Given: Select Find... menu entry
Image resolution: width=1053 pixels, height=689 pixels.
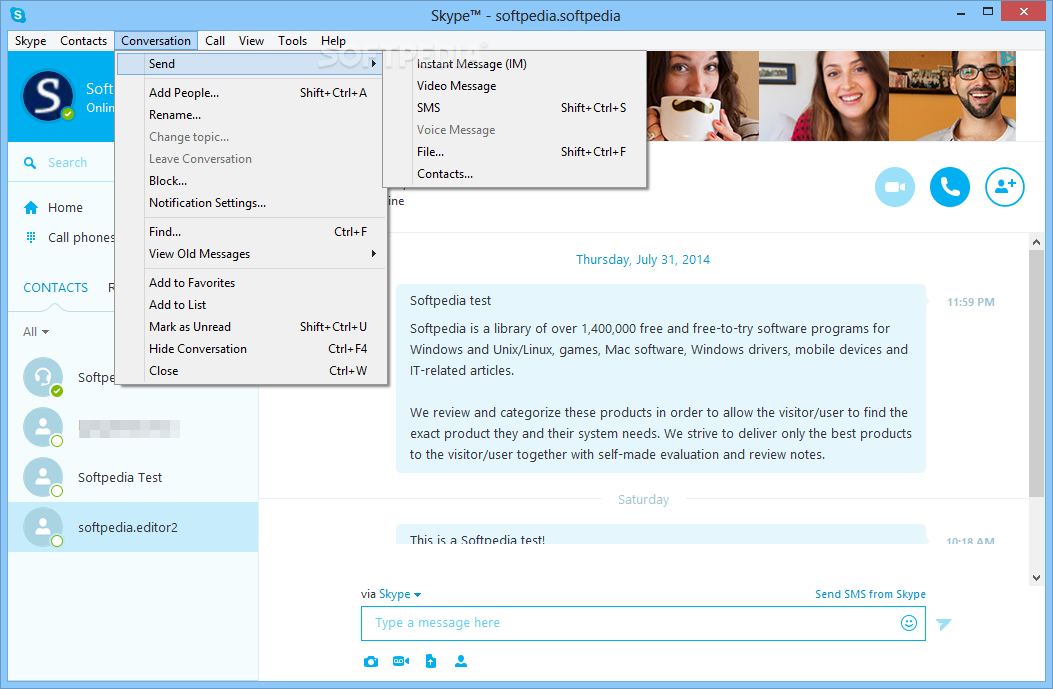Looking at the screenshot, I should [x=252, y=232].
